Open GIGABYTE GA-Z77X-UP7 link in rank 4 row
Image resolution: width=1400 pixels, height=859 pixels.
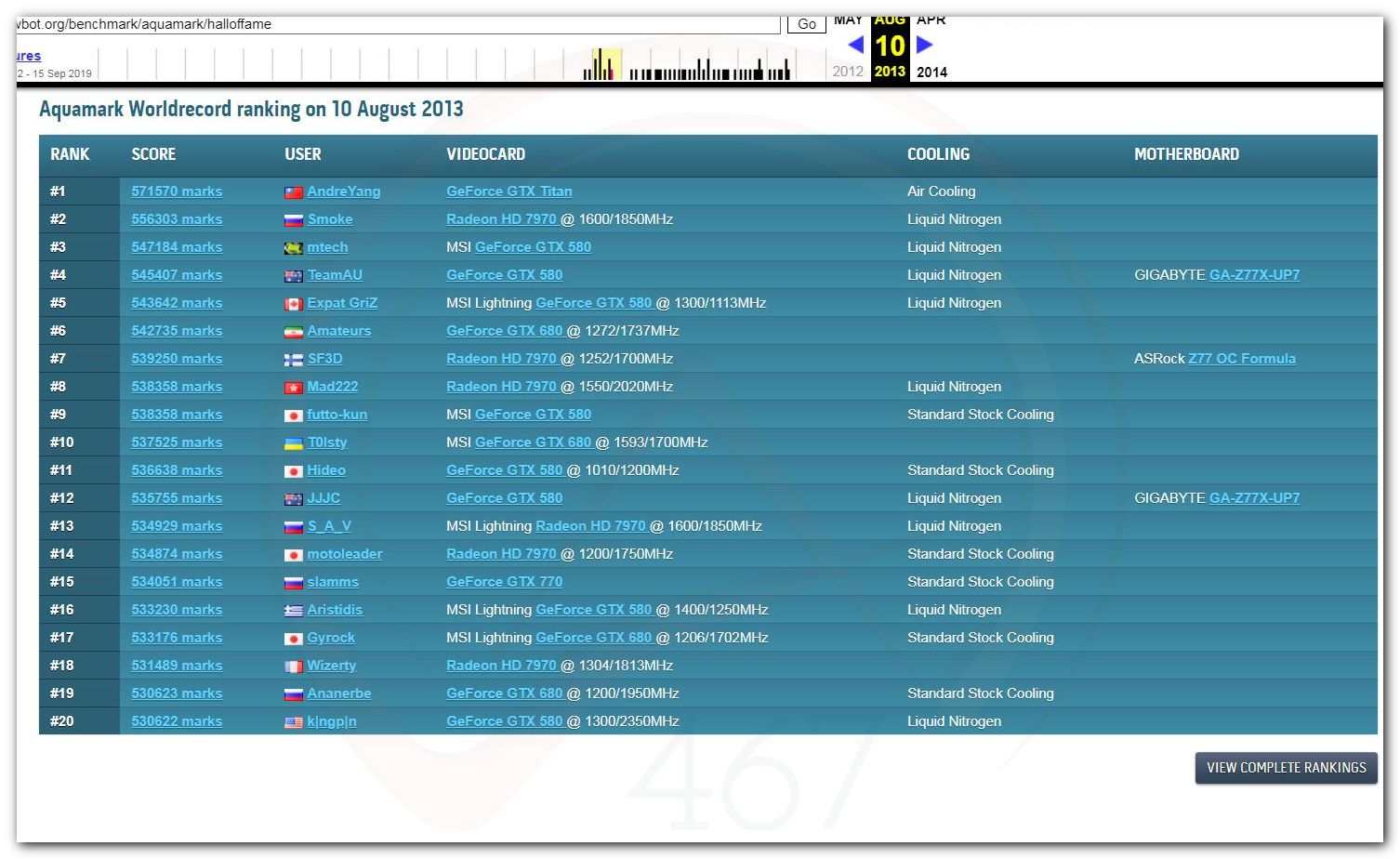(1254, 275)
